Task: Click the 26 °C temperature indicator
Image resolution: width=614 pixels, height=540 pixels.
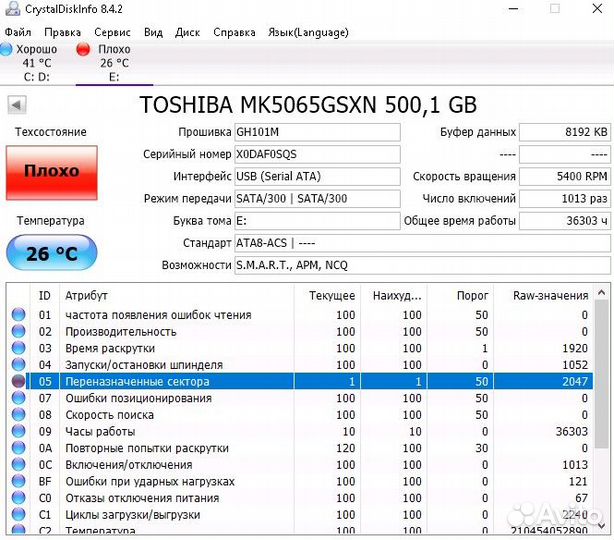Action: point(52,253)
